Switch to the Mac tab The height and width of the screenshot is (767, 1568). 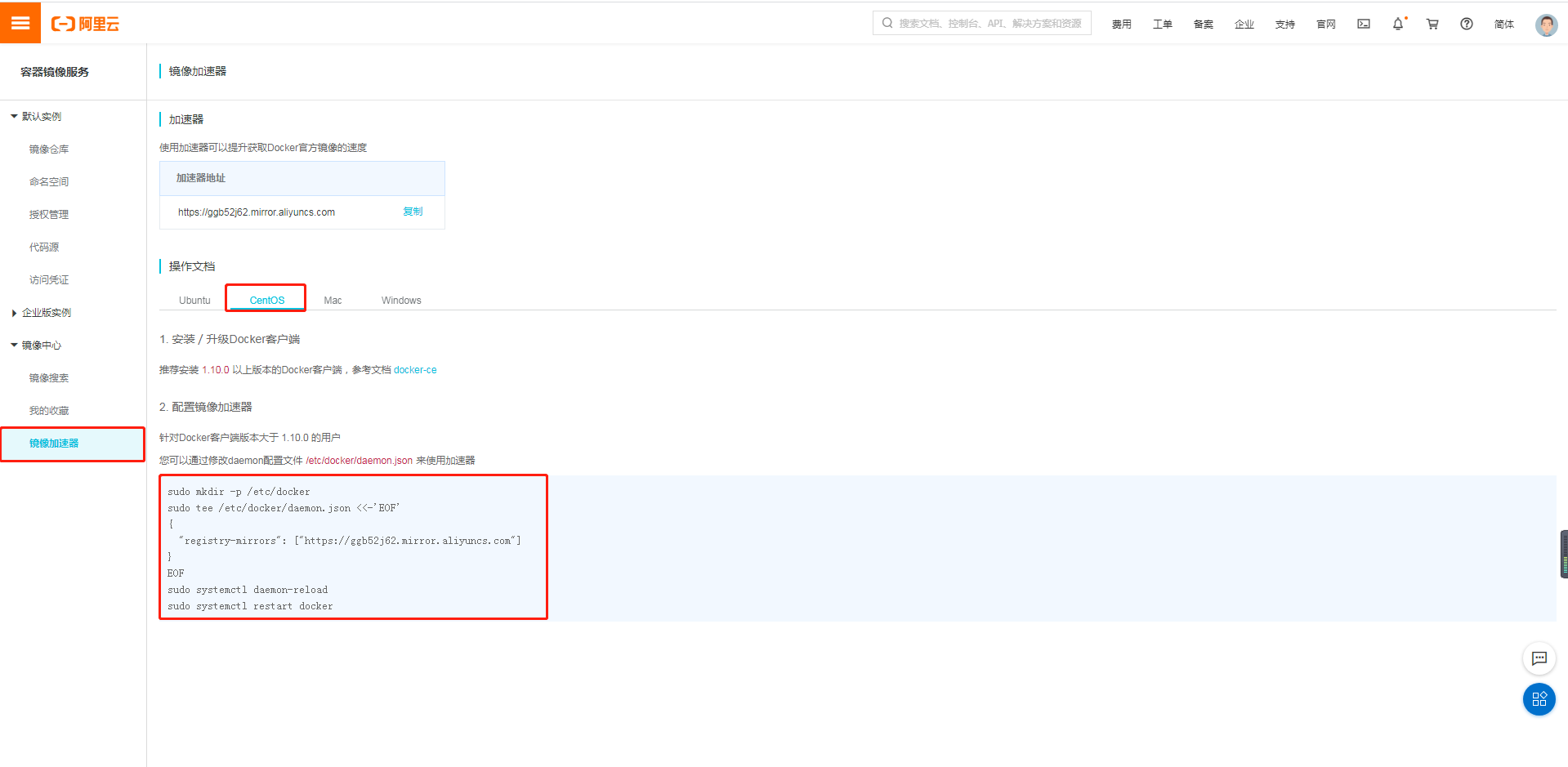tap(333, 301)
